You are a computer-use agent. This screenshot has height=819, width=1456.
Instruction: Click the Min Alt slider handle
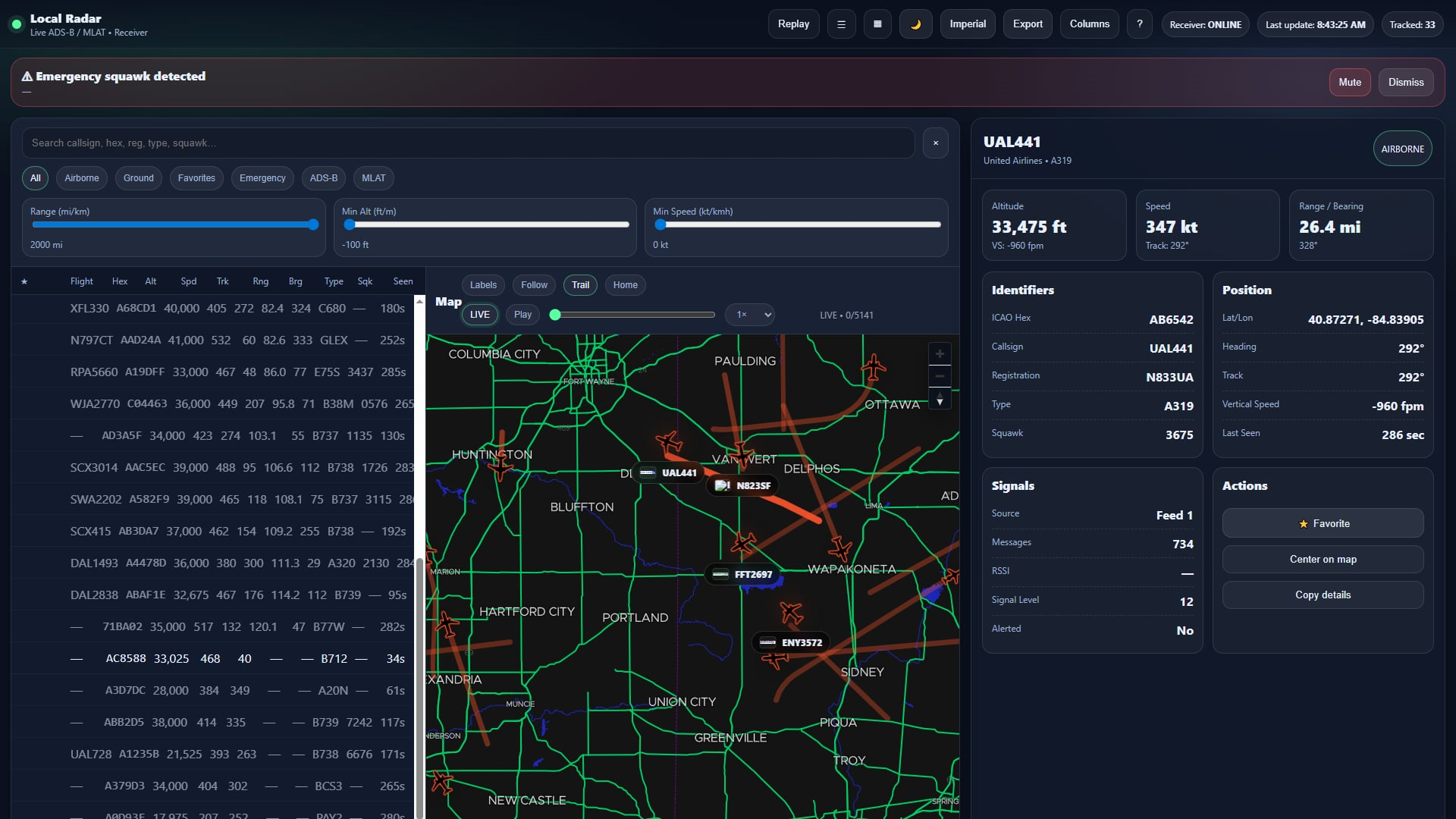click(350, 224)
